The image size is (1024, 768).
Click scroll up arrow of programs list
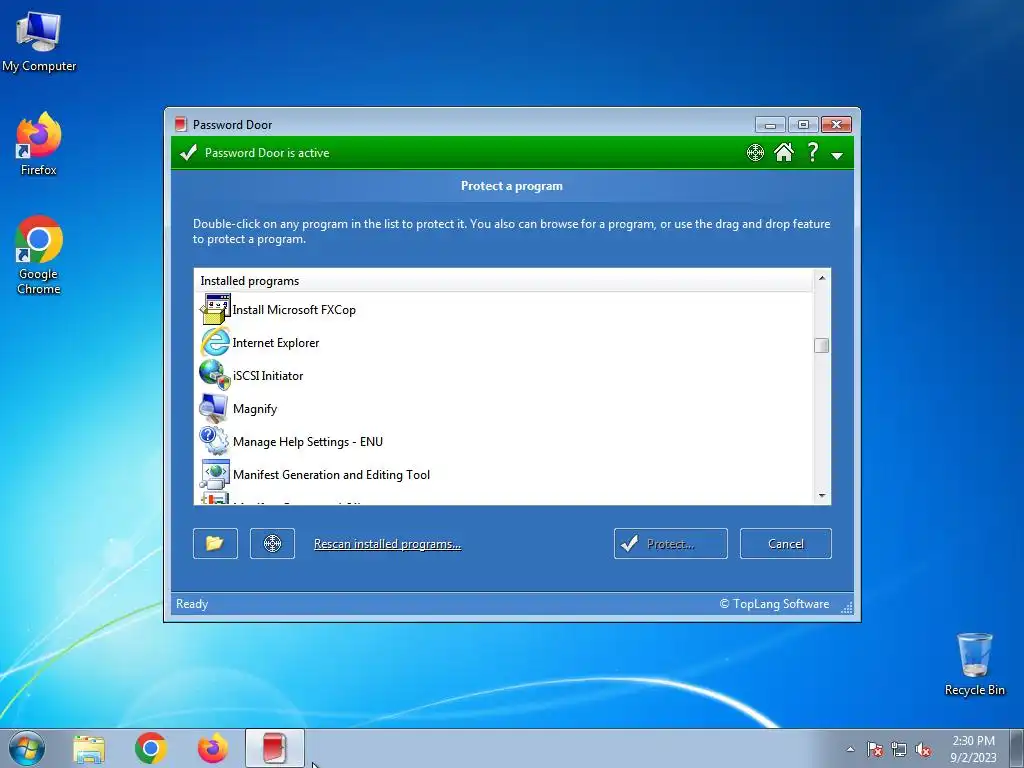[x=822, y=278]
